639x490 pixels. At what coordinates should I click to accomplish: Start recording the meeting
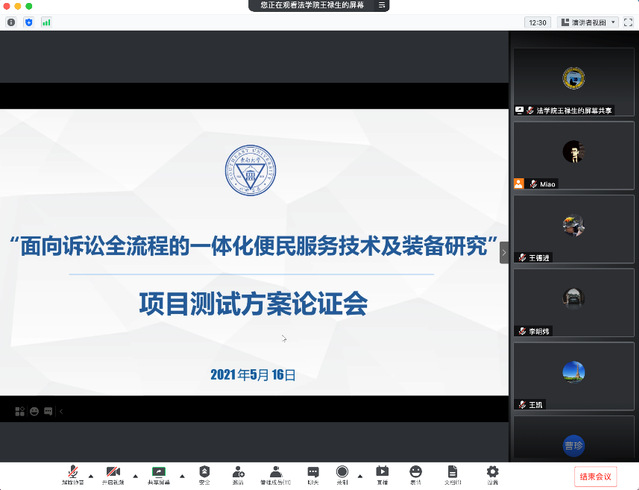[x=342, y=472]
